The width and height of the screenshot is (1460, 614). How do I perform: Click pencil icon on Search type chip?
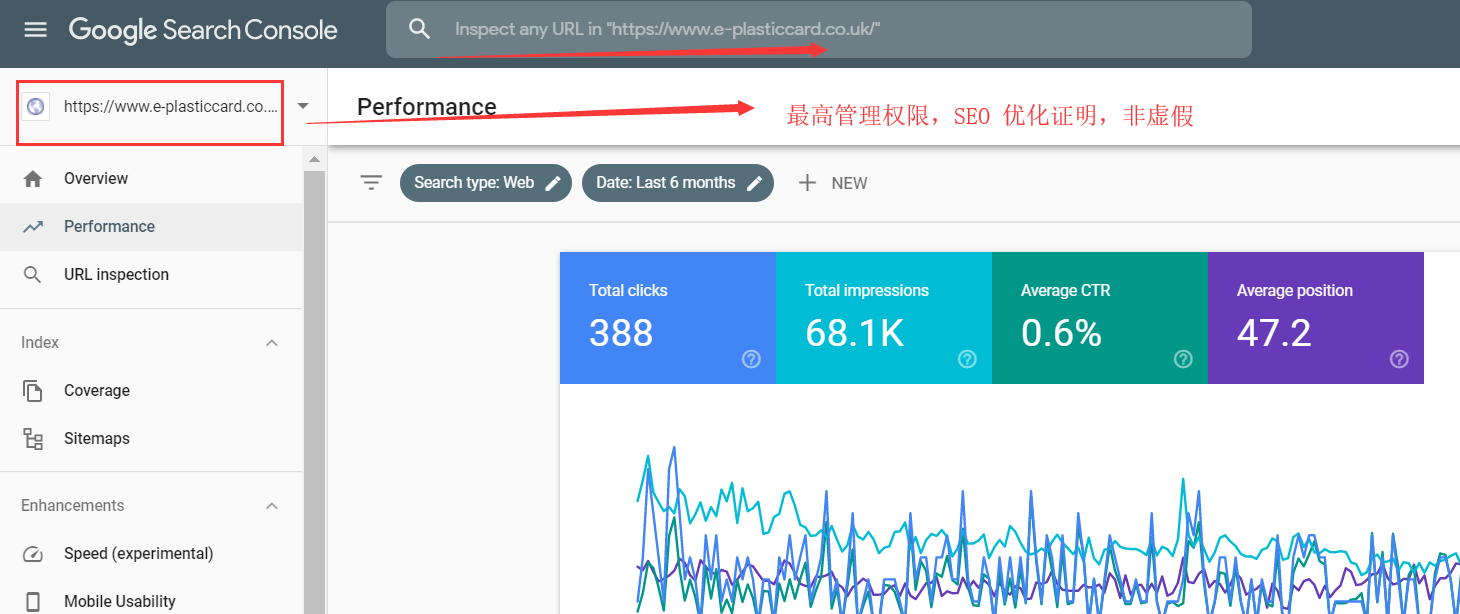pyautogui.click(x=552, y=183)
